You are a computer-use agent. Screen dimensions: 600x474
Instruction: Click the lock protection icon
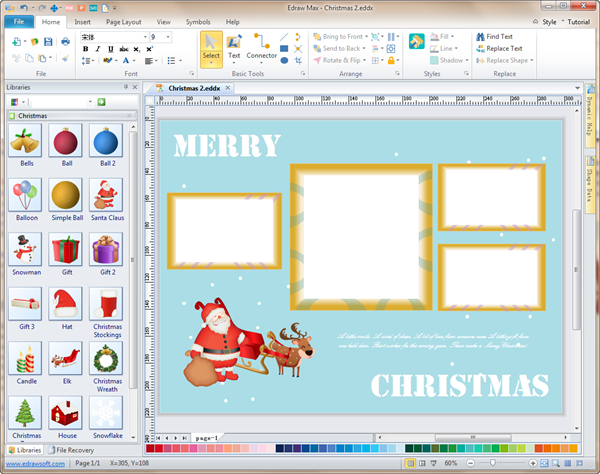[x=391, y=60]
